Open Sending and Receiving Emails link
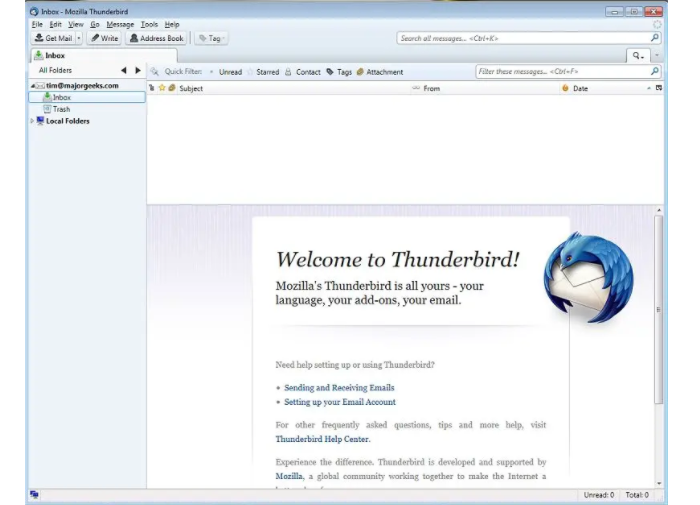 (339, 388)
